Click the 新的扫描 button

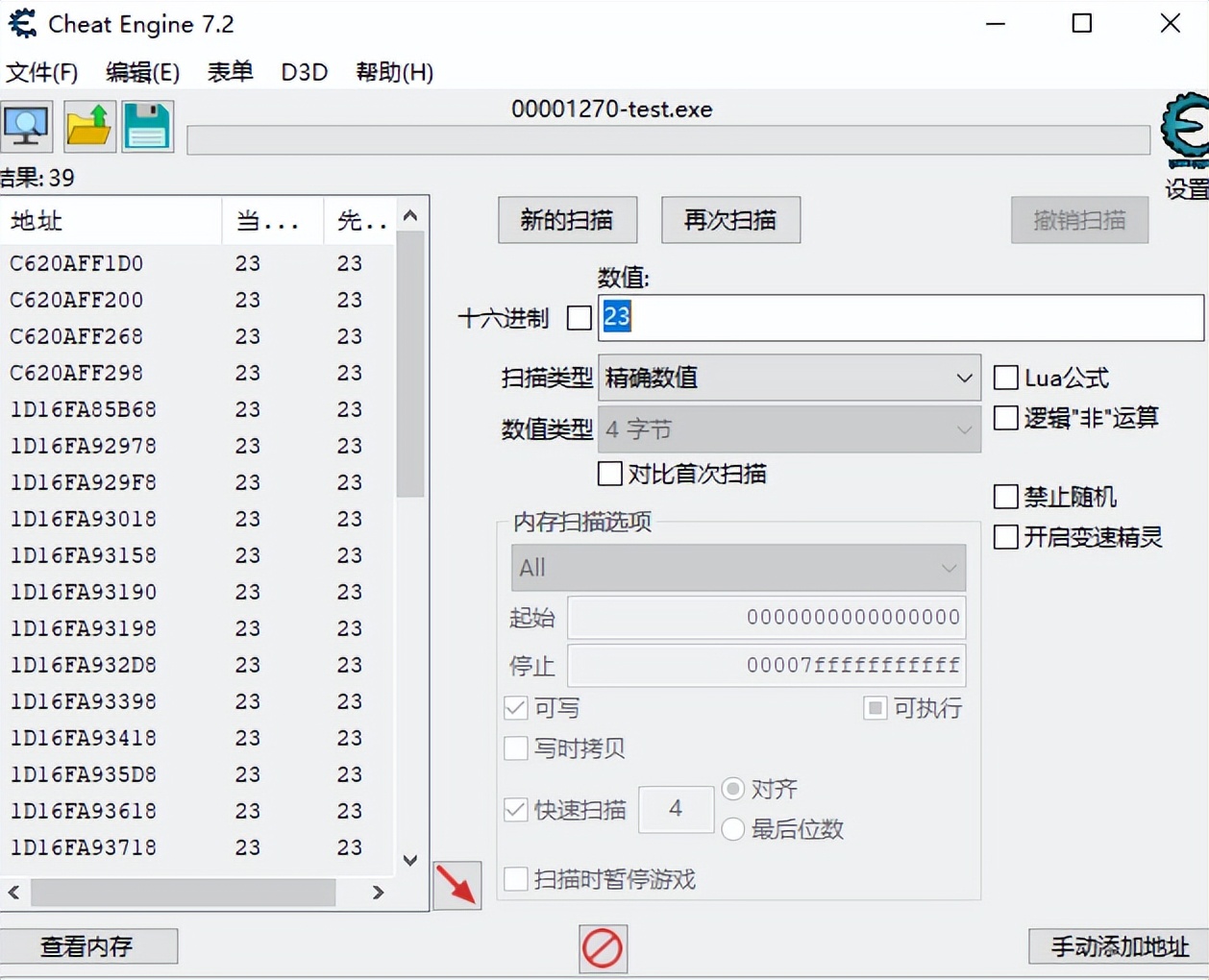pyautogui.click(x=567, y=220)
